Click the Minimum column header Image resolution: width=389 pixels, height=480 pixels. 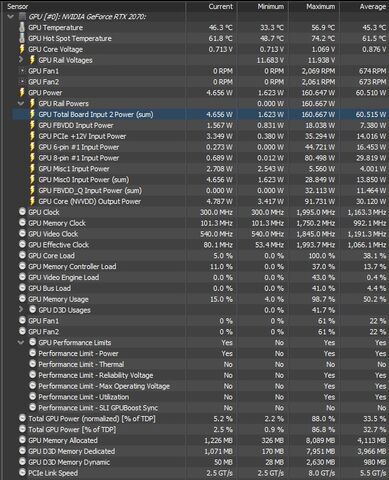click(270, 6)
